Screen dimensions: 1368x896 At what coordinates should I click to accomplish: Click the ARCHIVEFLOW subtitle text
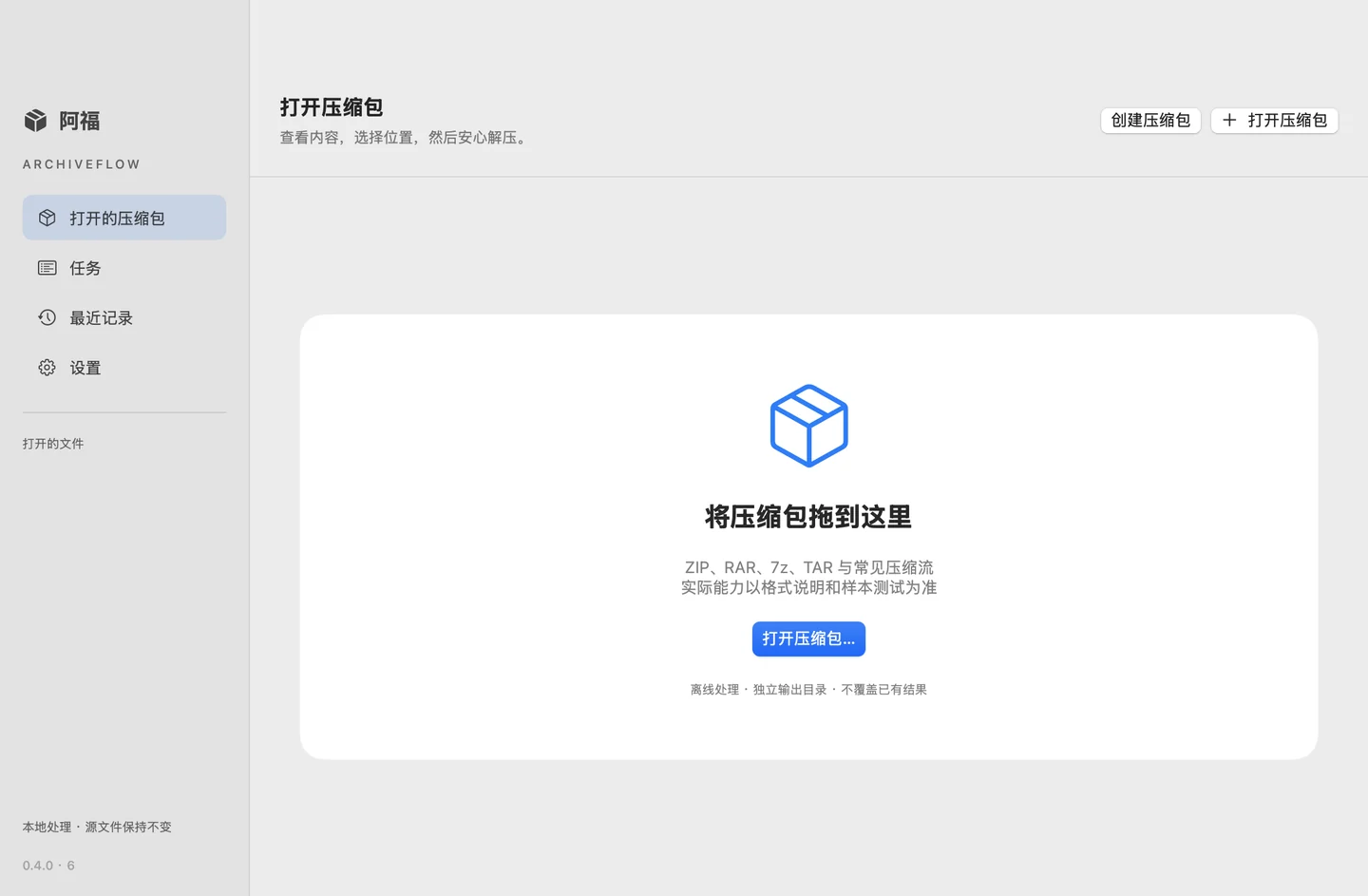coord(82,164)
